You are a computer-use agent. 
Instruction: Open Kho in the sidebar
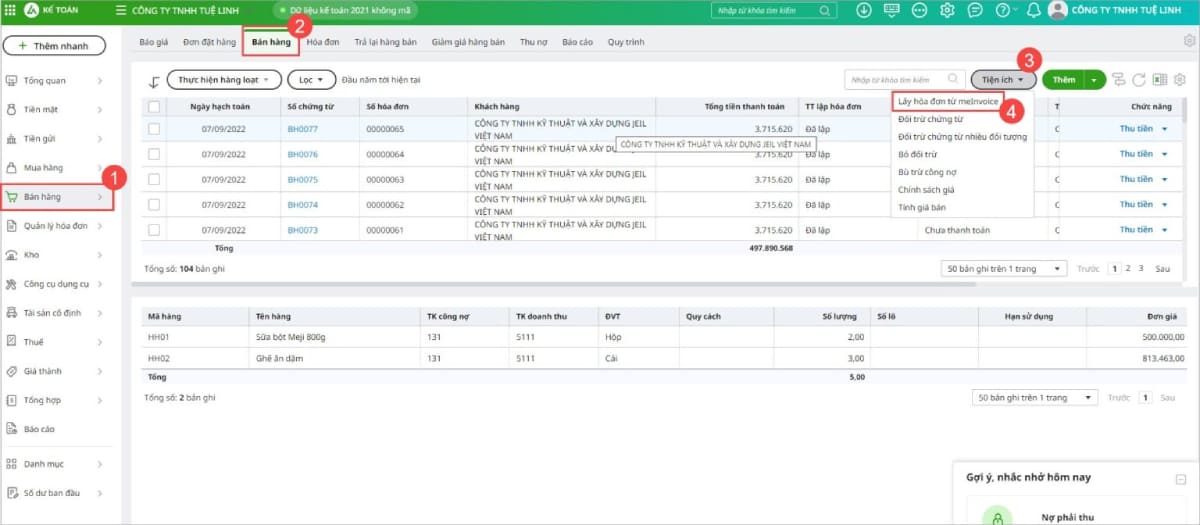pyautogui.click(x=55, y=255)
